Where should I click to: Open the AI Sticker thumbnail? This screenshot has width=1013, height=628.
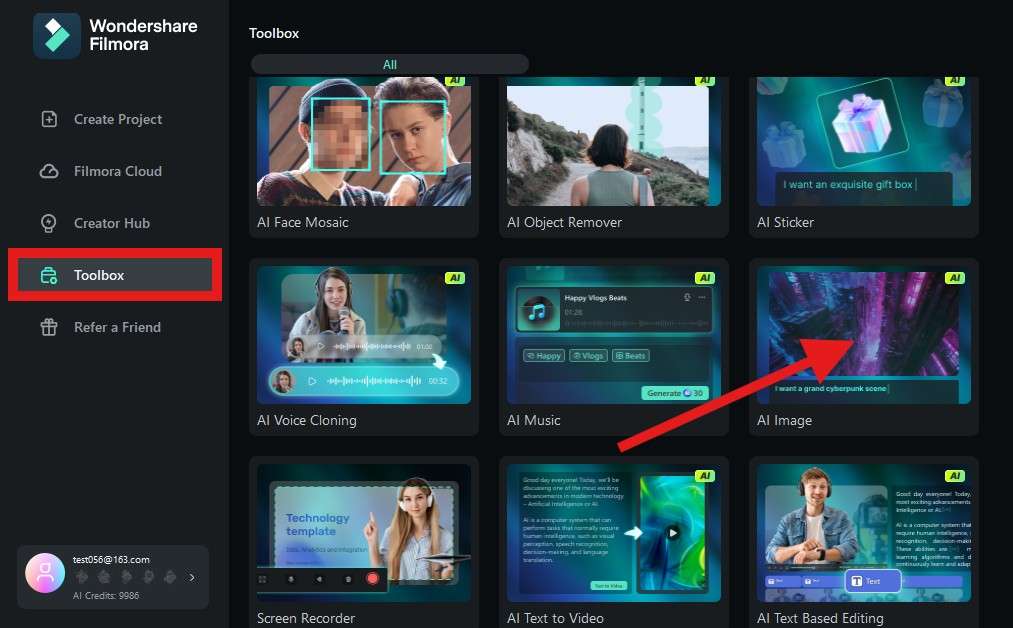click(x=864, y=141)
